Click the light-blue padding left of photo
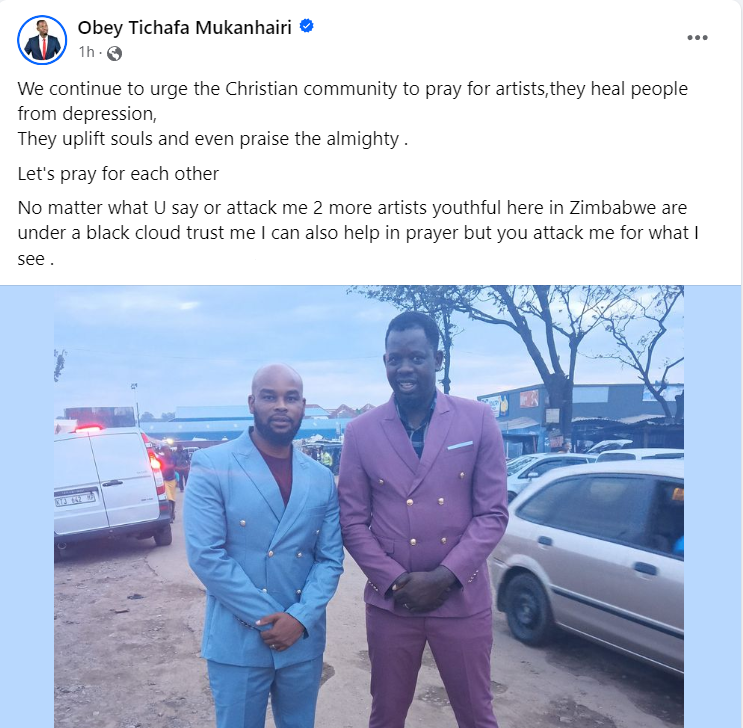This screenshot has height=728, width=743. point(27,506)
